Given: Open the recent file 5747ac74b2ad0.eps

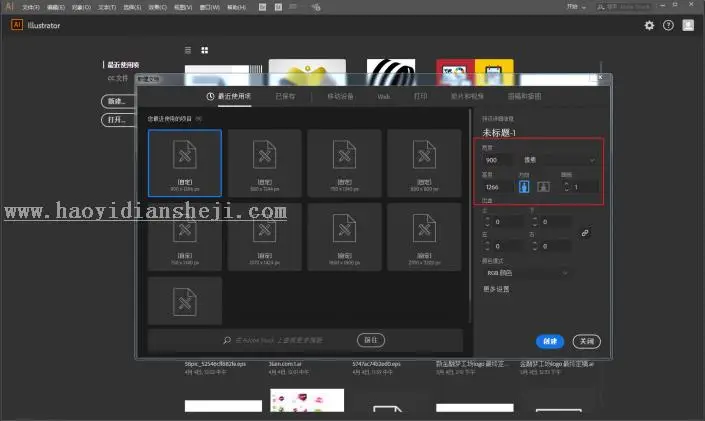Looking at the screenshot, I should tap(377, 364).
